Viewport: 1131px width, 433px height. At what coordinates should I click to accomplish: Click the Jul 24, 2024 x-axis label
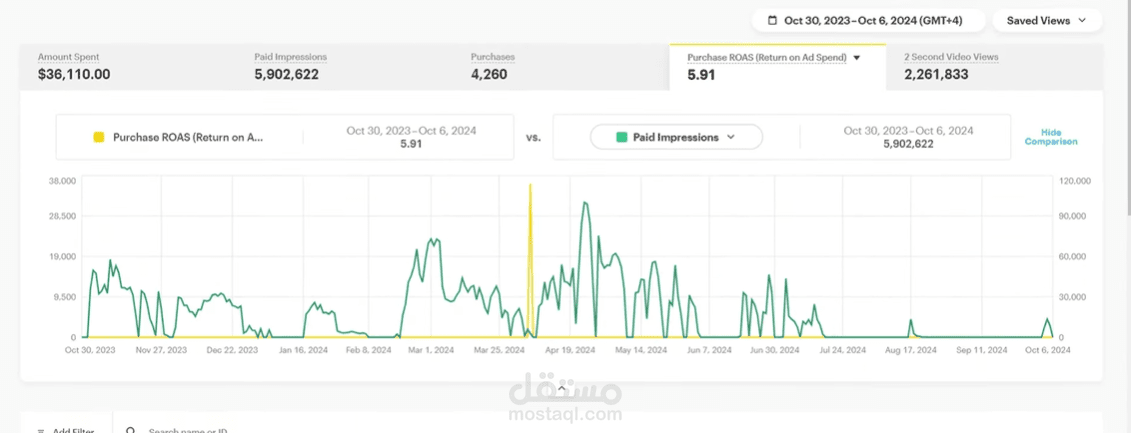tap(843, 350)
